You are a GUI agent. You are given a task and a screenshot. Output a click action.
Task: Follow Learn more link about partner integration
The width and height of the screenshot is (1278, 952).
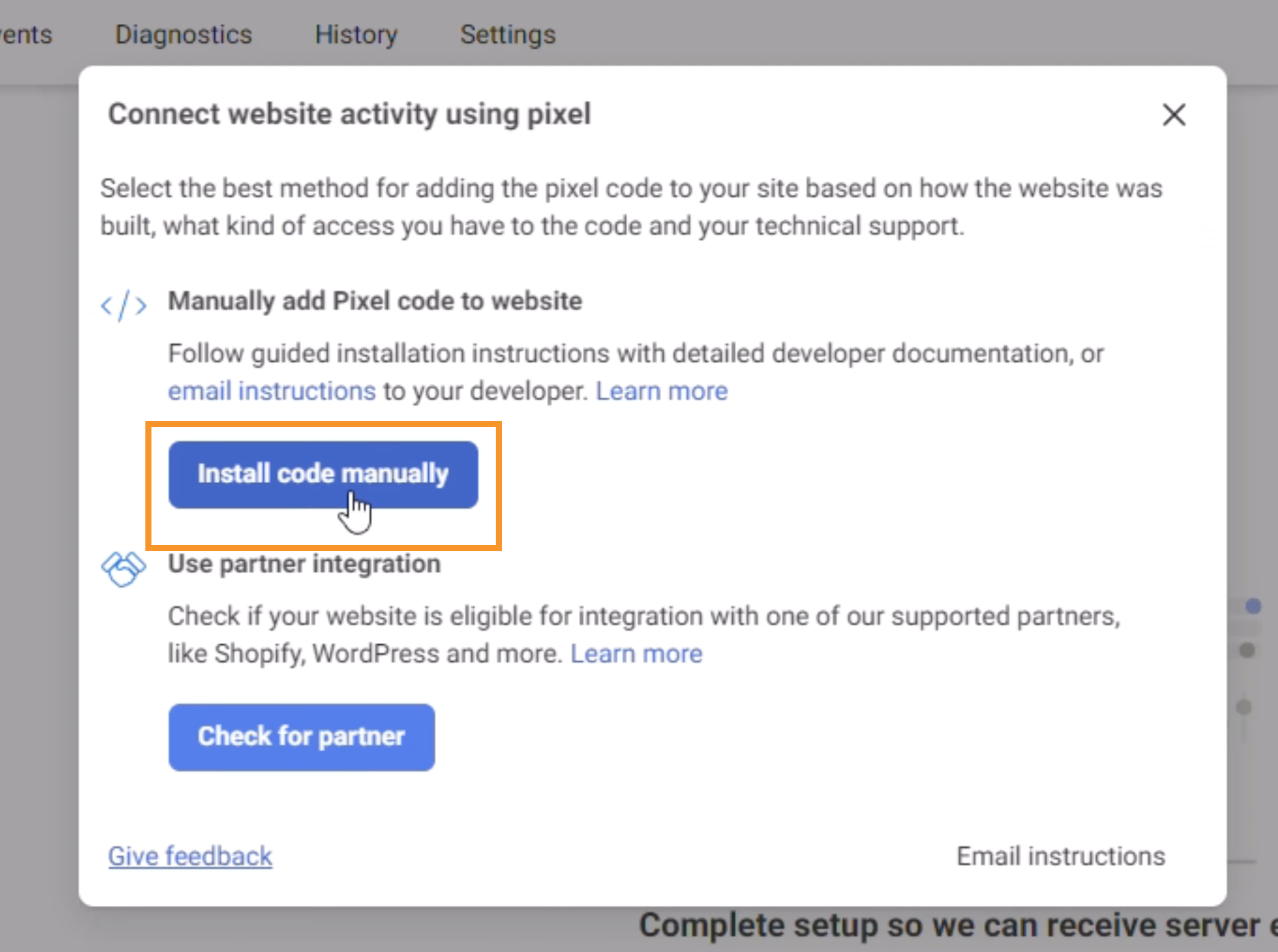tap(636, 654)
